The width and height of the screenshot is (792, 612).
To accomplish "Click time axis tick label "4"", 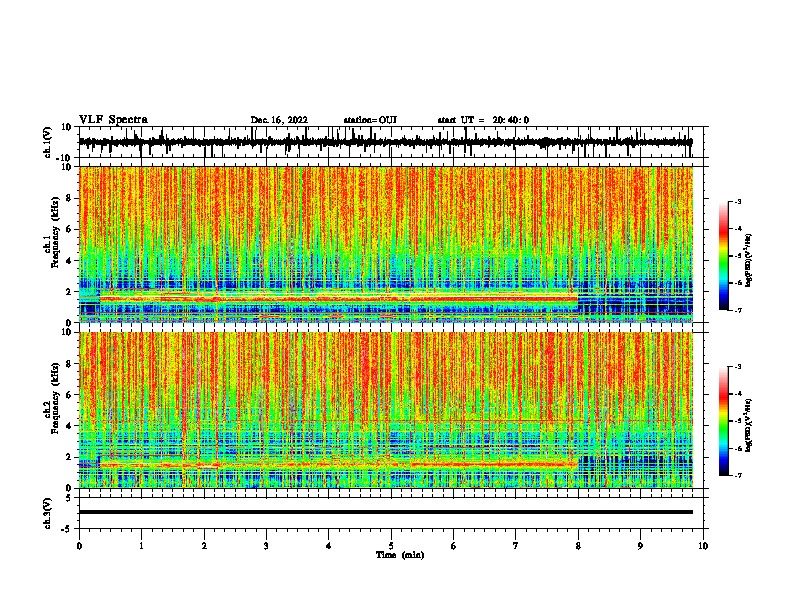I will point(328,546).
